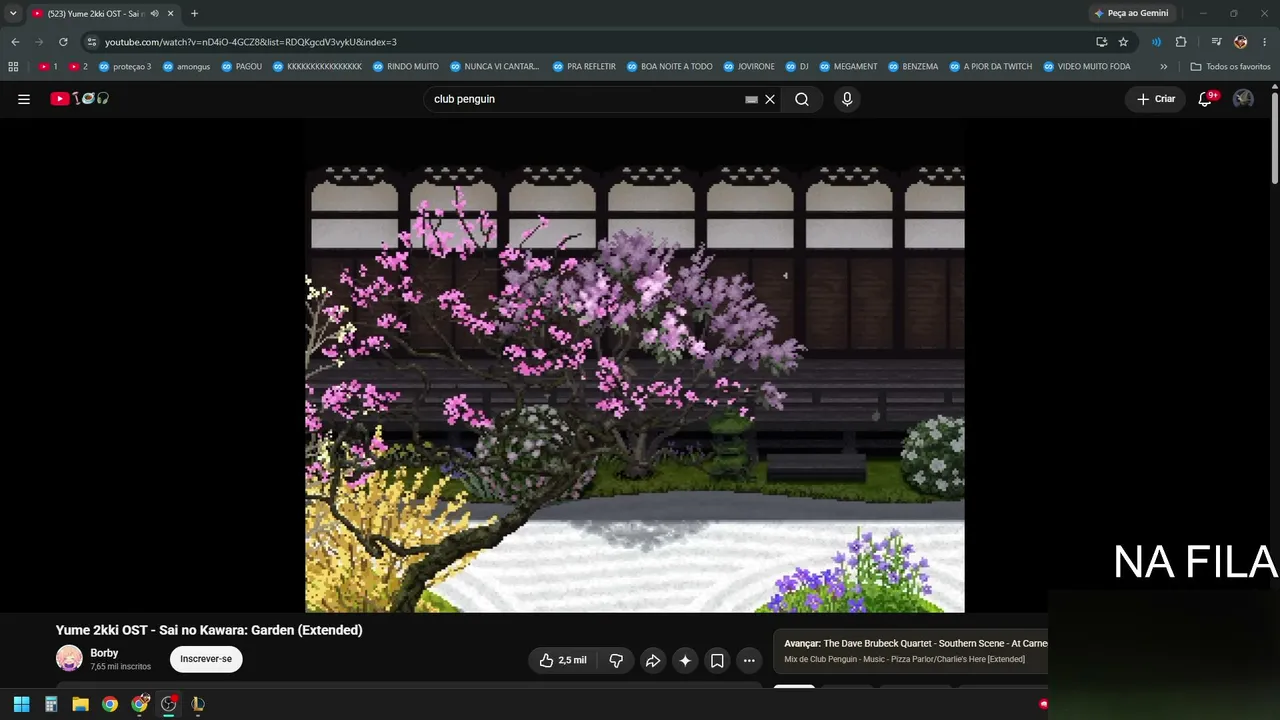Go back in browser history
Screen dimensions: 1280x720
click(x=15, y=42)
